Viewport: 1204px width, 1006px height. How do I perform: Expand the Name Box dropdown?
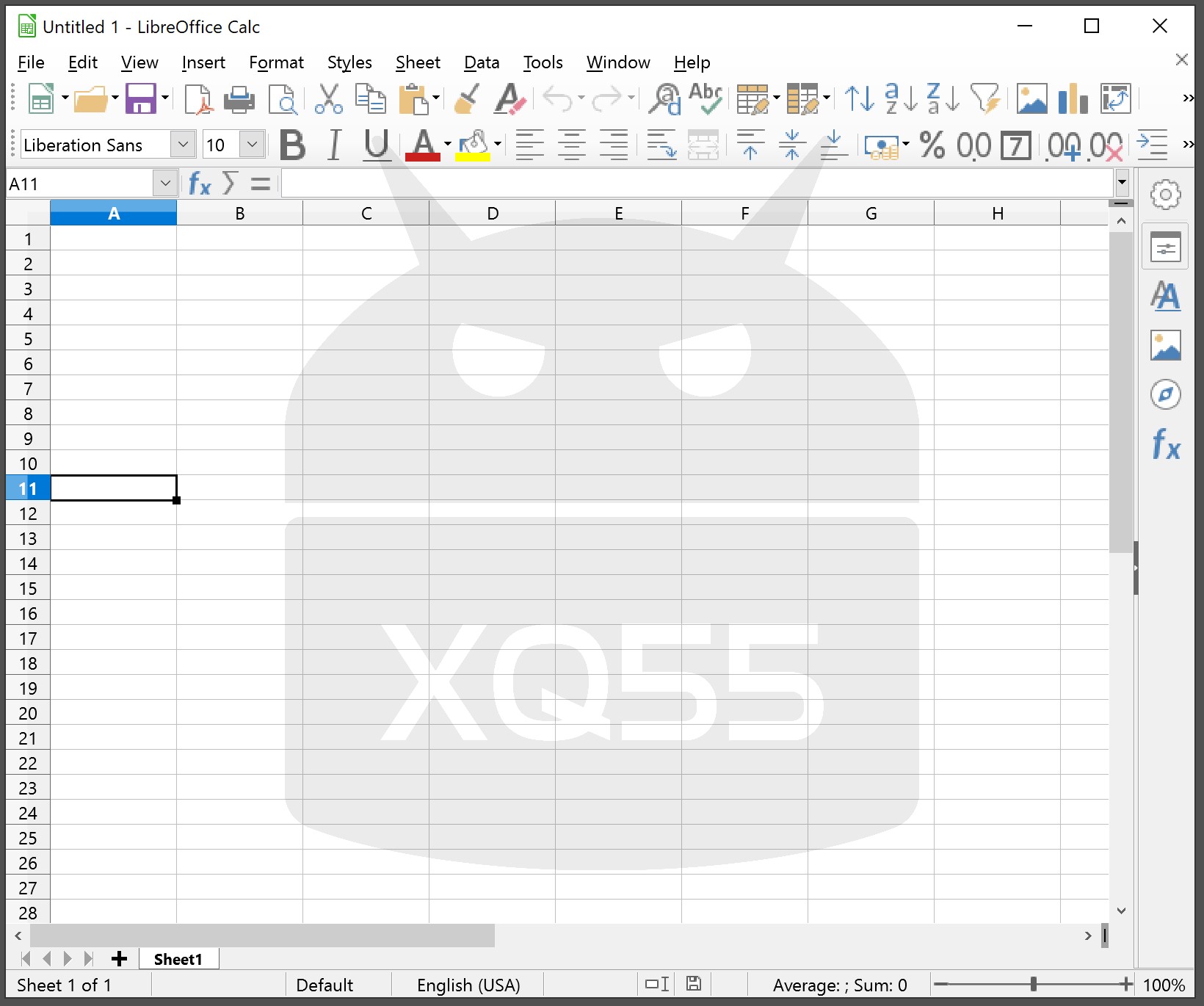(x=165, y=183)
